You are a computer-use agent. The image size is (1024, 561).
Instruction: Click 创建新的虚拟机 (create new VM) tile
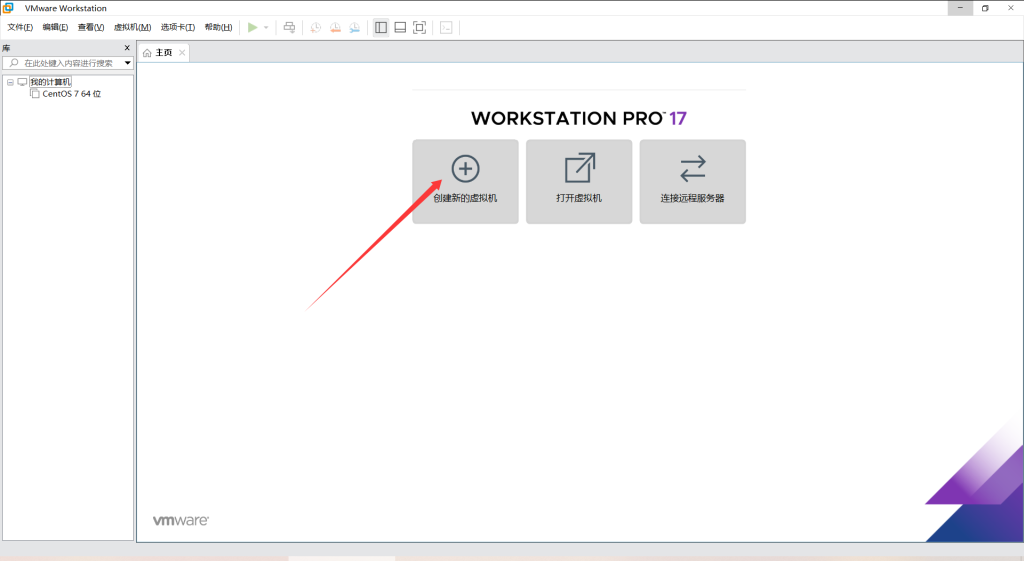(465, 181)
